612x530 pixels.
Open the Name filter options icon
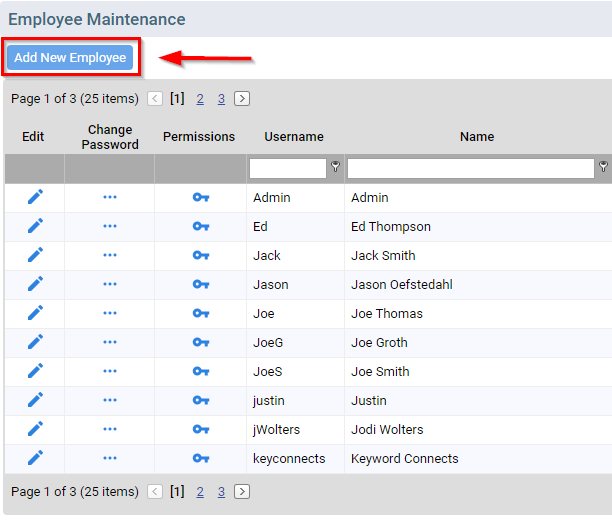(603, 167)
